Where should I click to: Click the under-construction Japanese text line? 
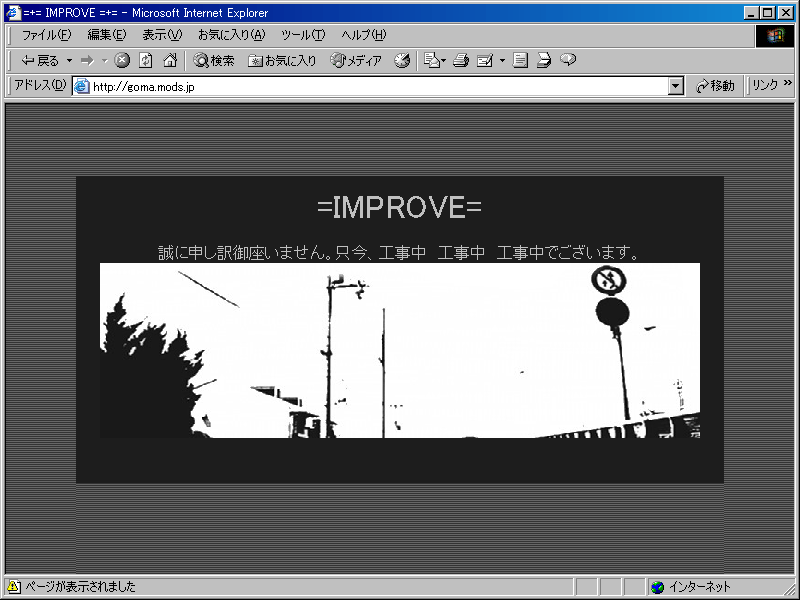[399, 253]
